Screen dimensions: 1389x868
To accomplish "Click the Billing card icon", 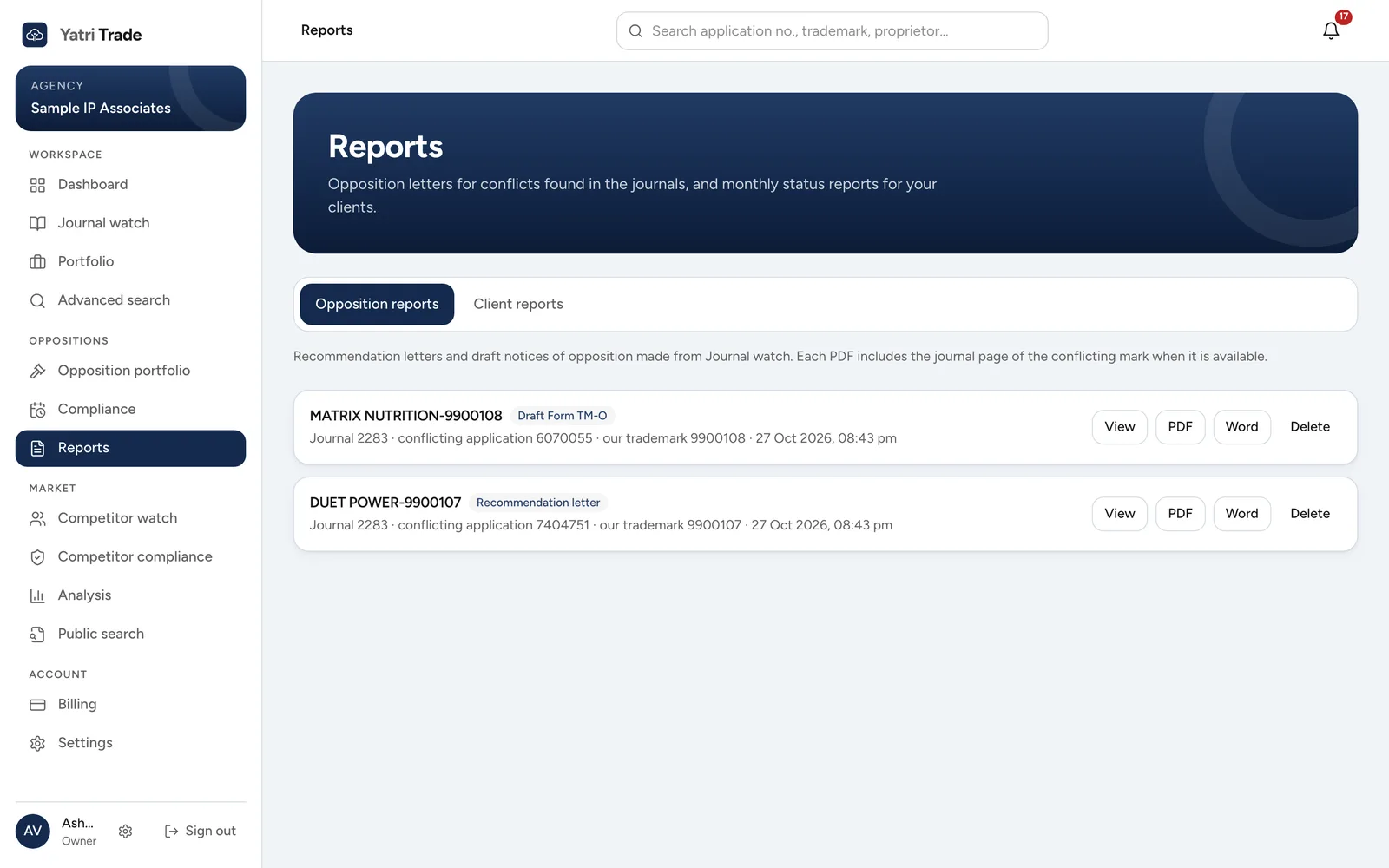I will tap(37, 705).
